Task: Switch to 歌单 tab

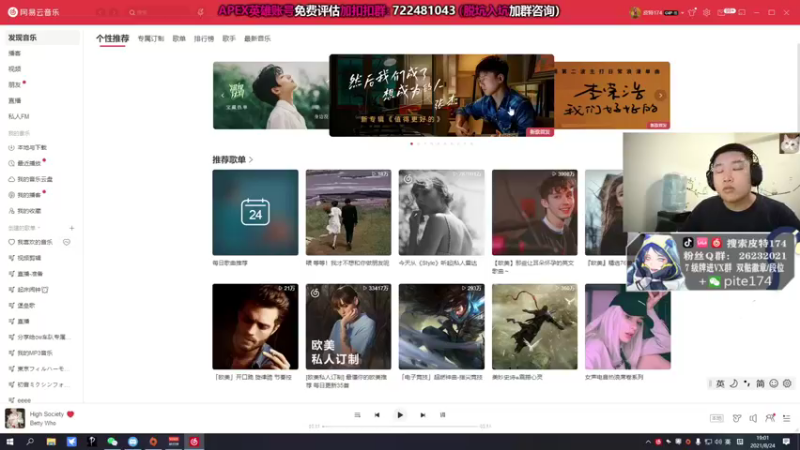Action: pos(179,39)
